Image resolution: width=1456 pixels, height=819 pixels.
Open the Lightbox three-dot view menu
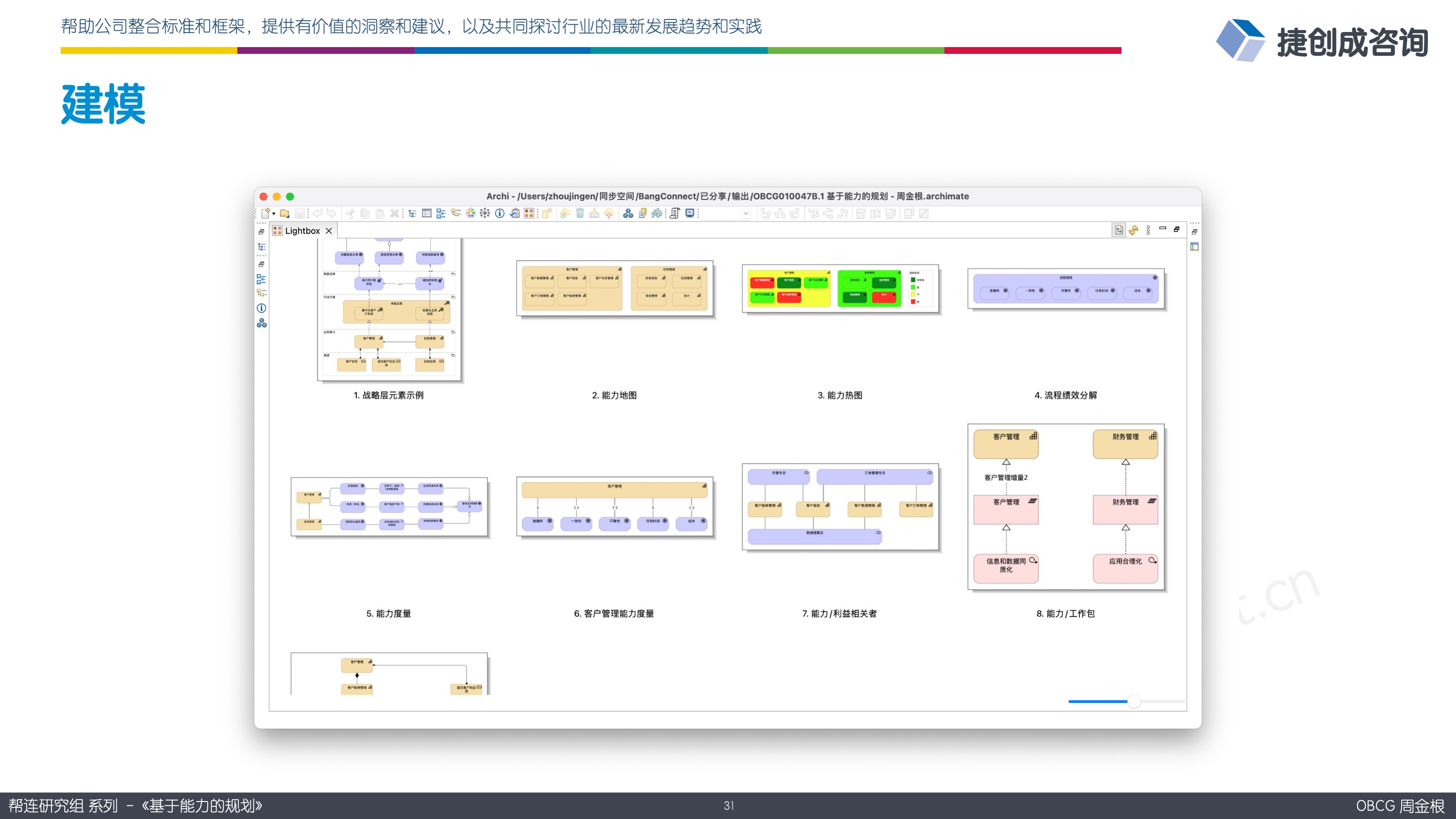[1148, 230]
